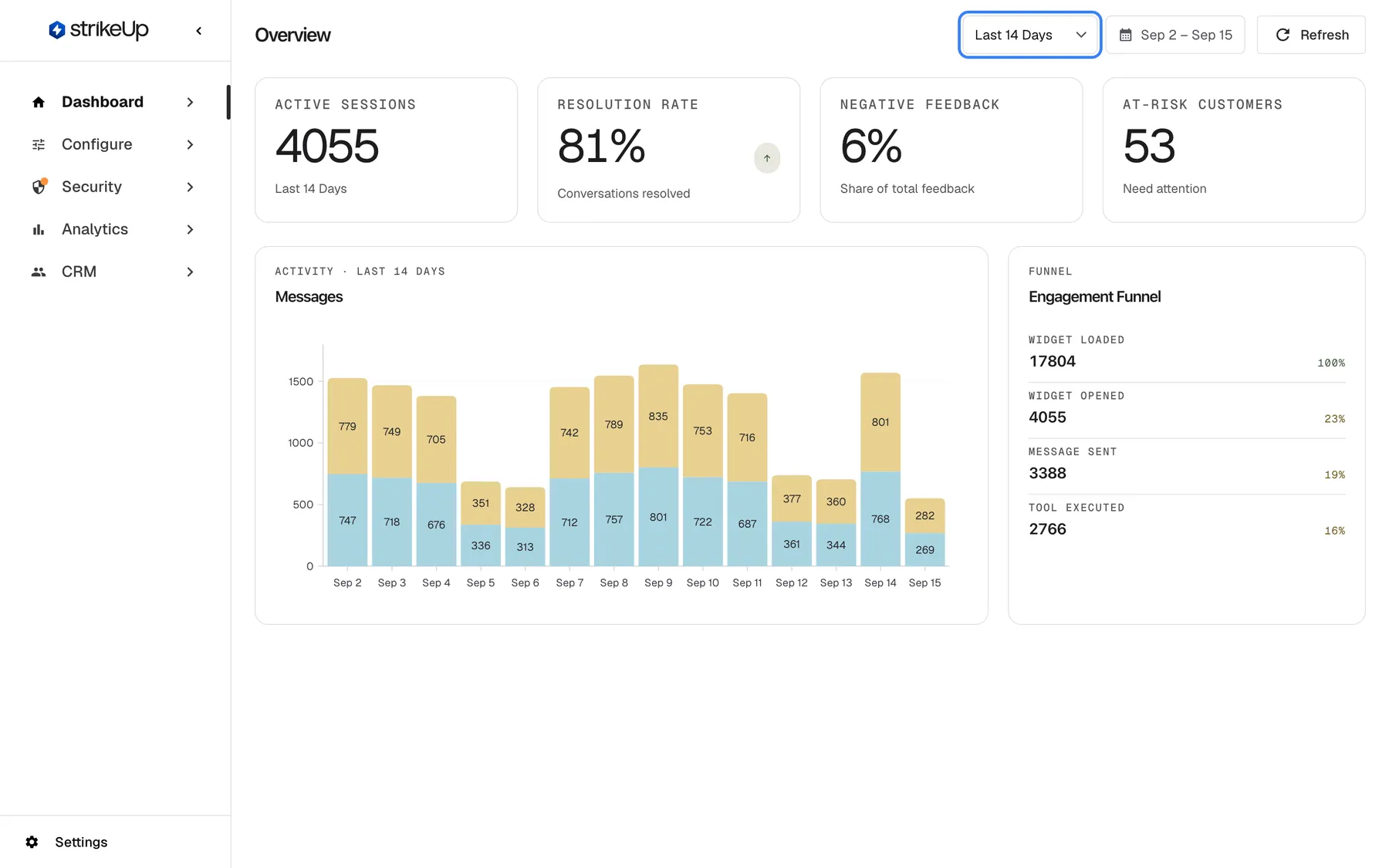Open the Dashboard menu item

[x=113, y=102]
